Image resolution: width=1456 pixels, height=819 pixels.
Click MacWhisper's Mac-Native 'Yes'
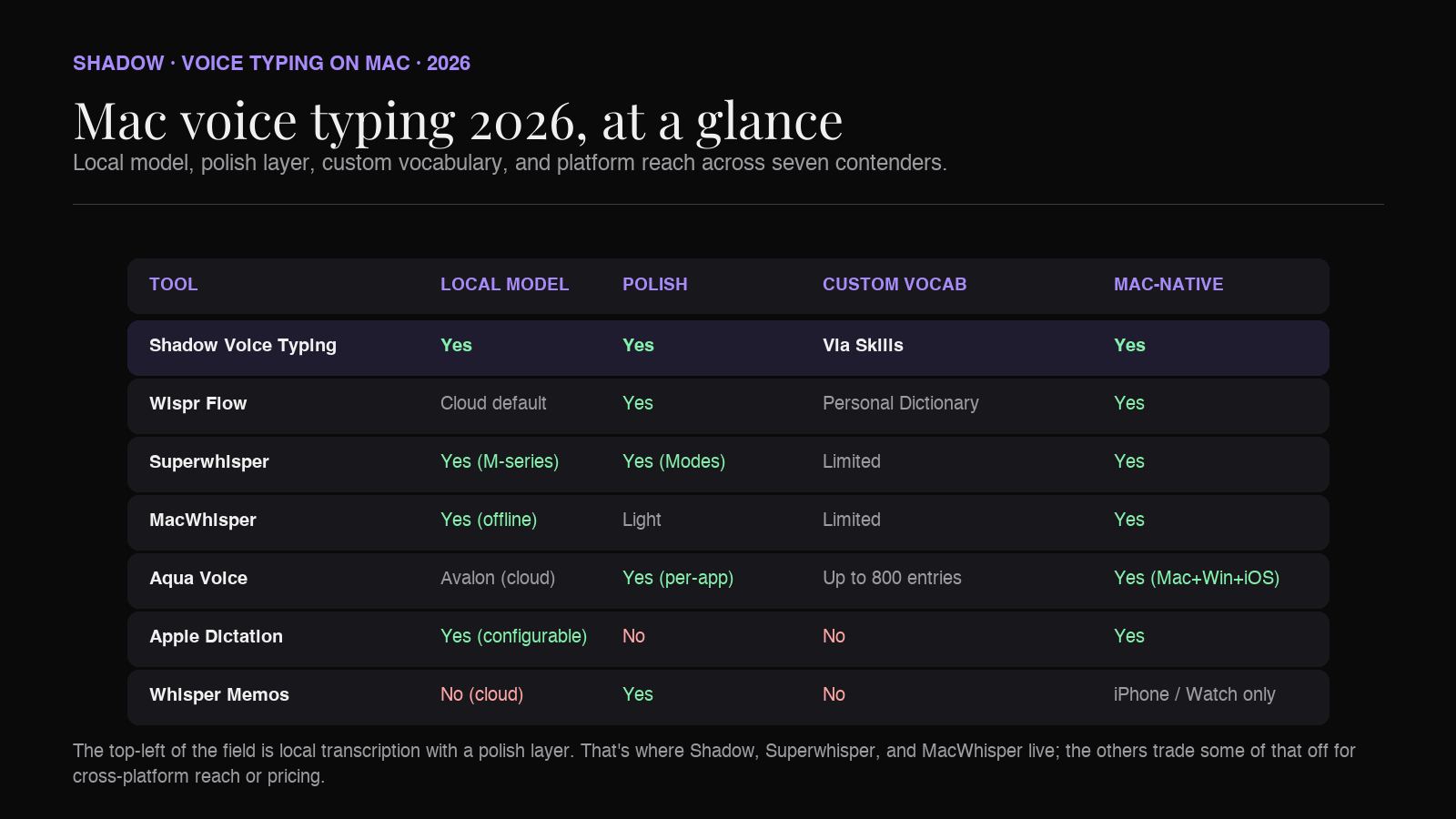[x=1129, y=521]
